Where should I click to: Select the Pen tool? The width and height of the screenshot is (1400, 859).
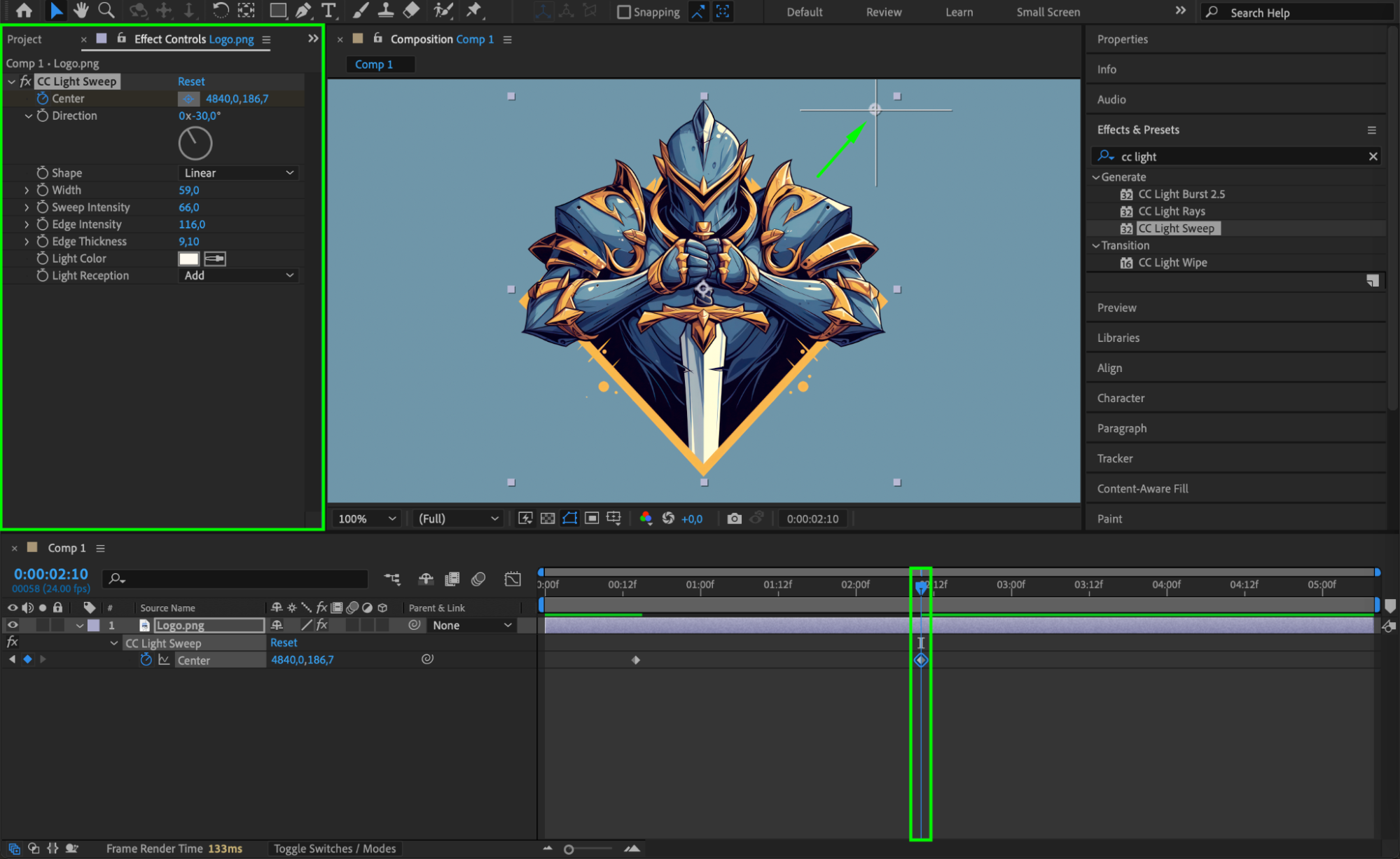click(303, 11)
